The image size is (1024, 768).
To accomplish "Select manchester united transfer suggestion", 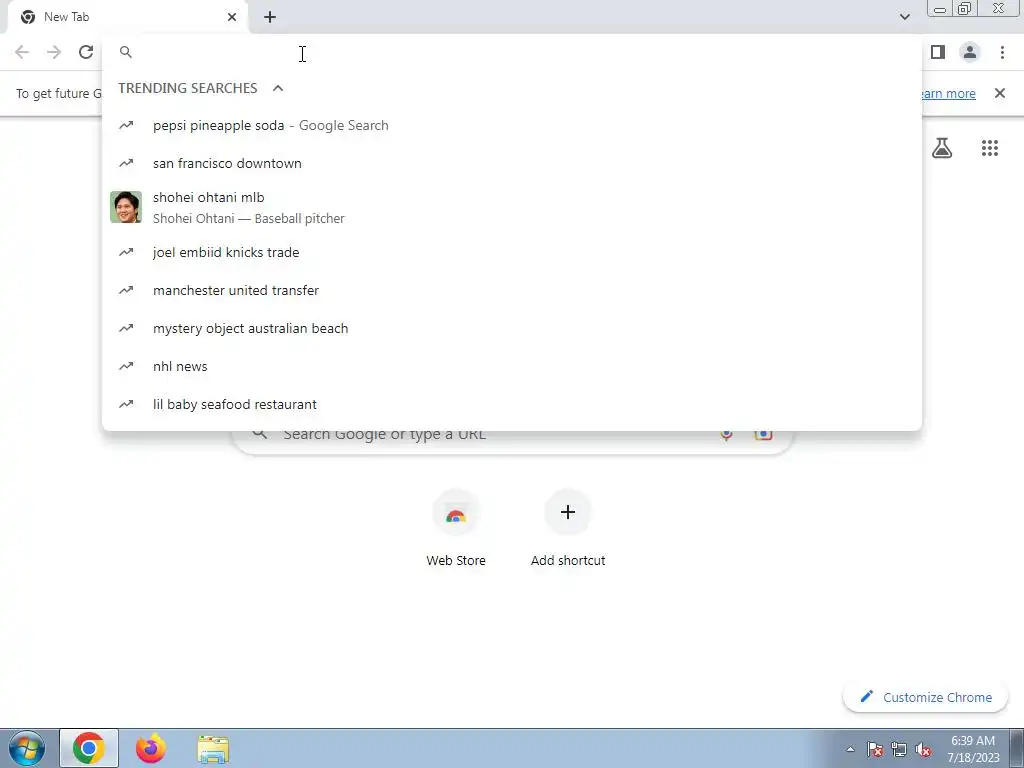I will click(512, 290).
